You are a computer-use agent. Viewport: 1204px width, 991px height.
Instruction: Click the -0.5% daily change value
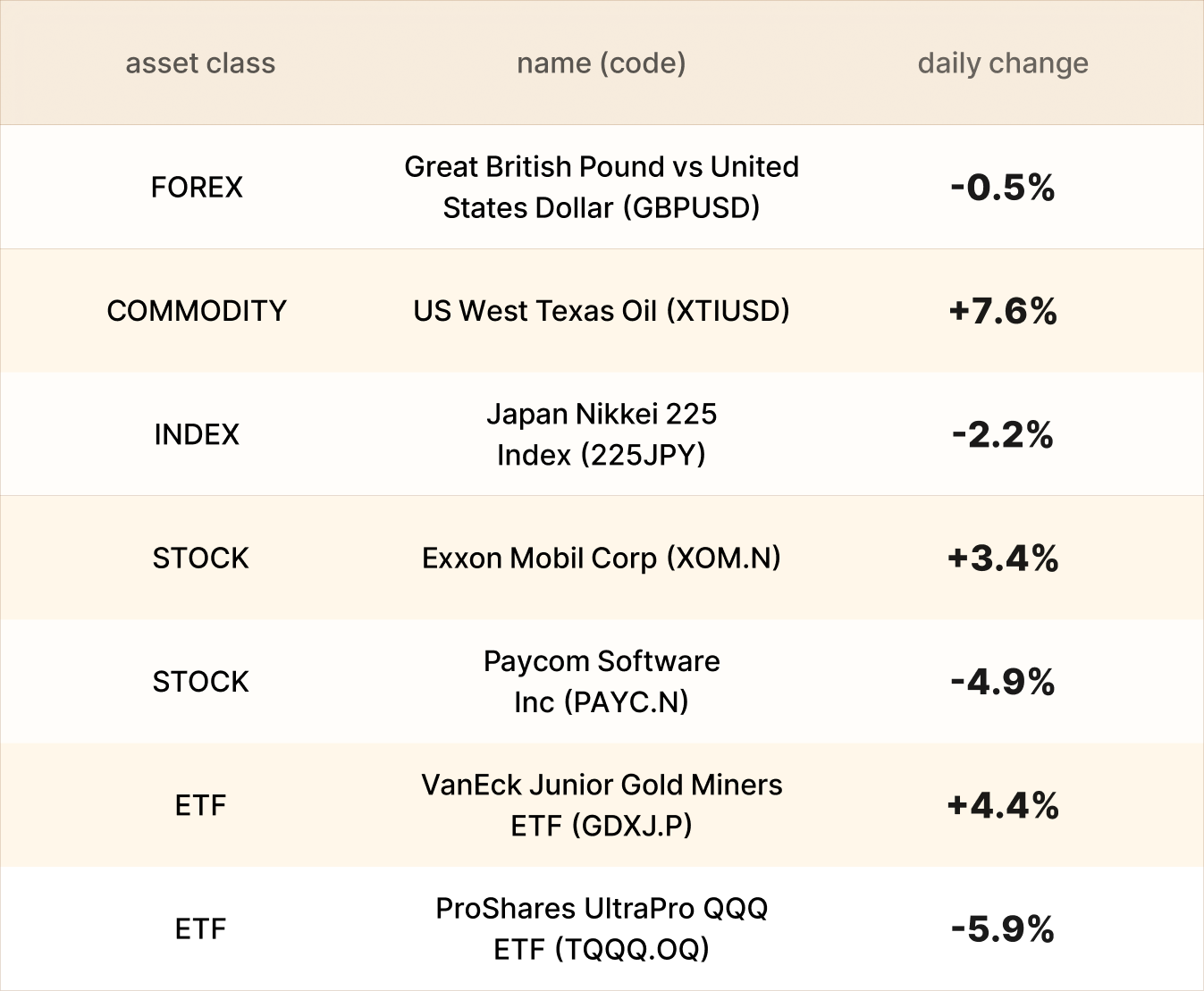1003,188
